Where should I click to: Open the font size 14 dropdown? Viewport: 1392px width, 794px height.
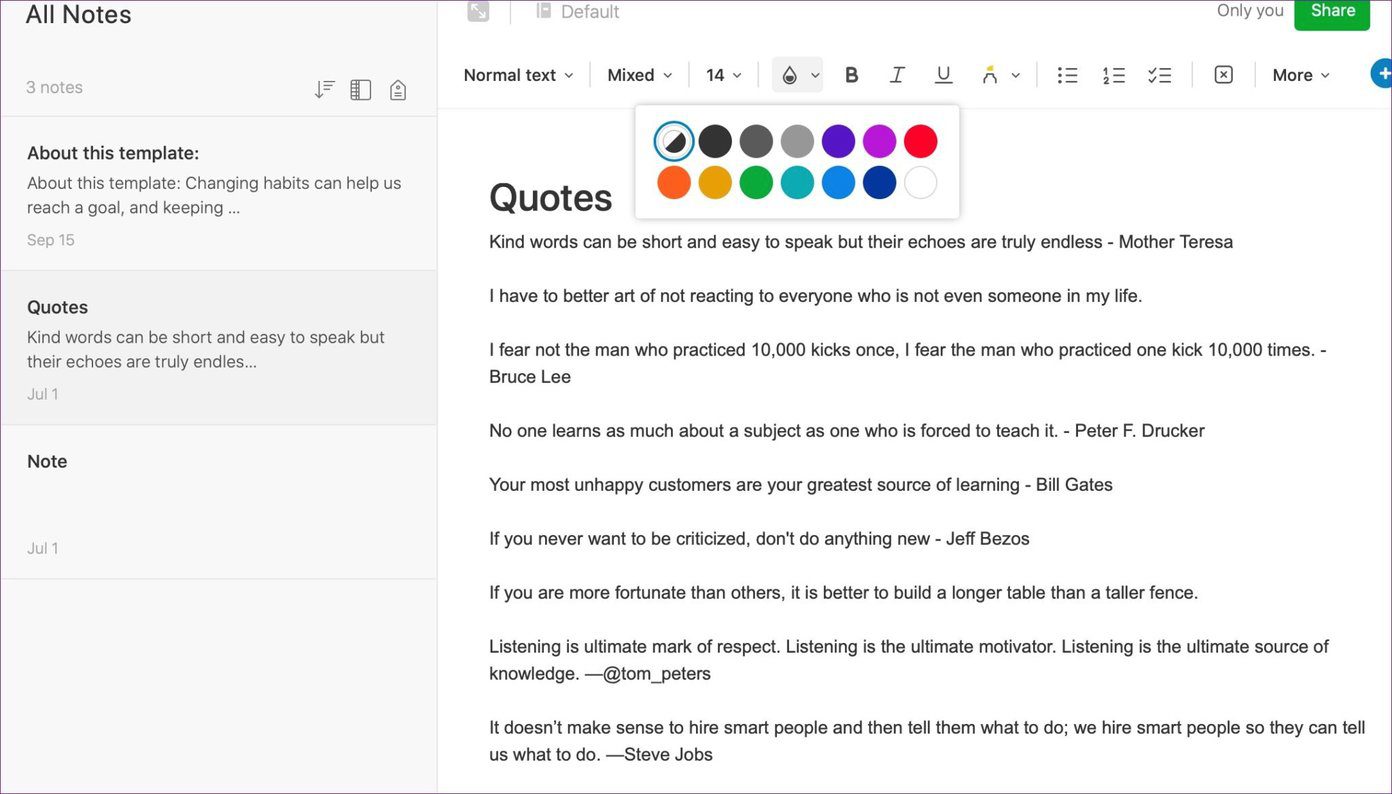724,75
